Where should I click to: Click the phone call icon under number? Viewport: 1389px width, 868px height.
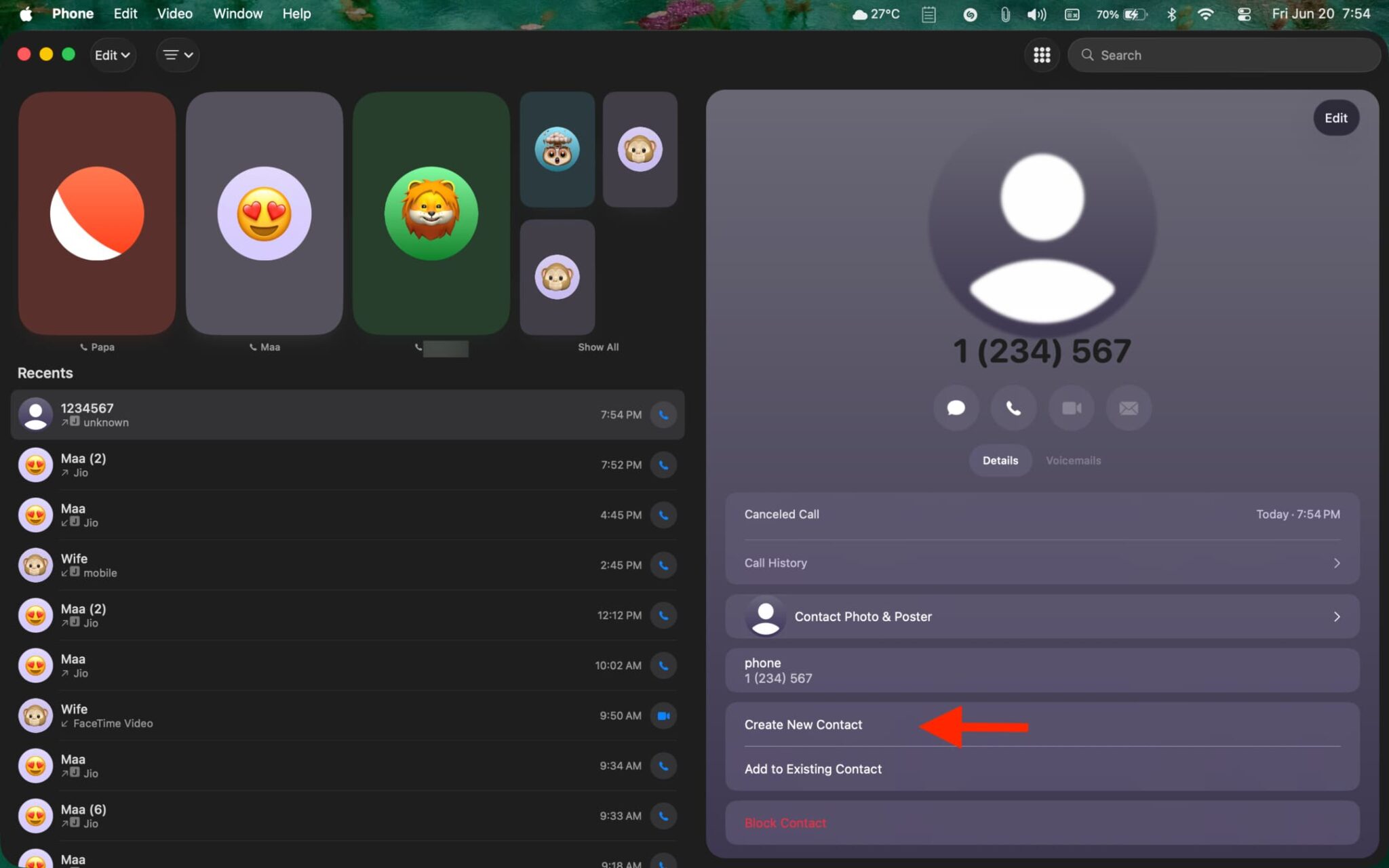(1013, 408)
